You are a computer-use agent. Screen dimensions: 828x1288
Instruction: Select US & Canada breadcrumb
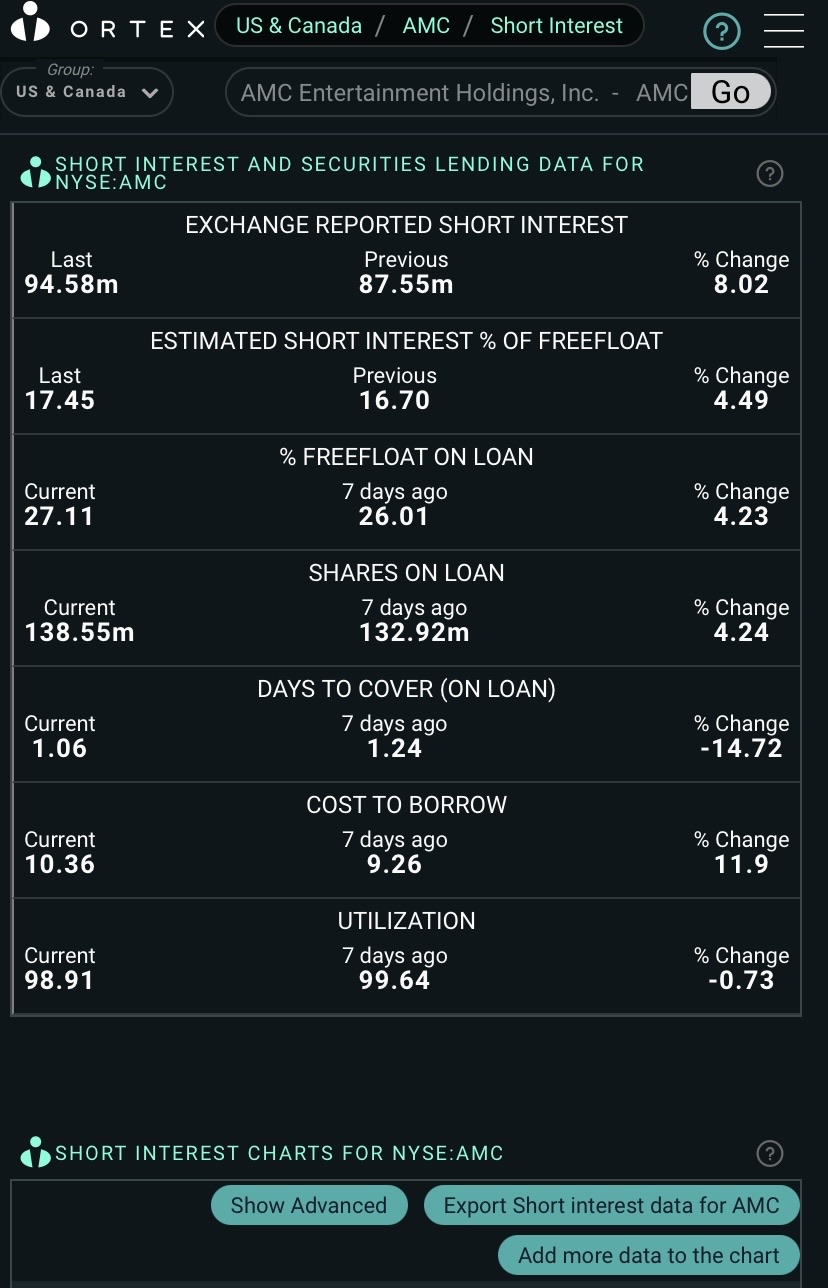[x=299, y=26]
